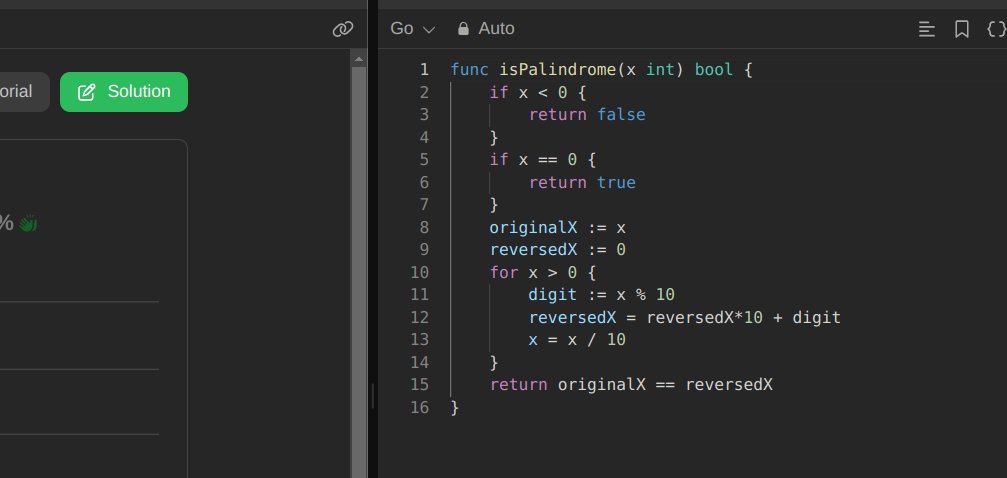The width and height of the screenshot is (1007, 478).
Task: Click 'if x == 0 {' on line 5
Action: pos(543,159)
